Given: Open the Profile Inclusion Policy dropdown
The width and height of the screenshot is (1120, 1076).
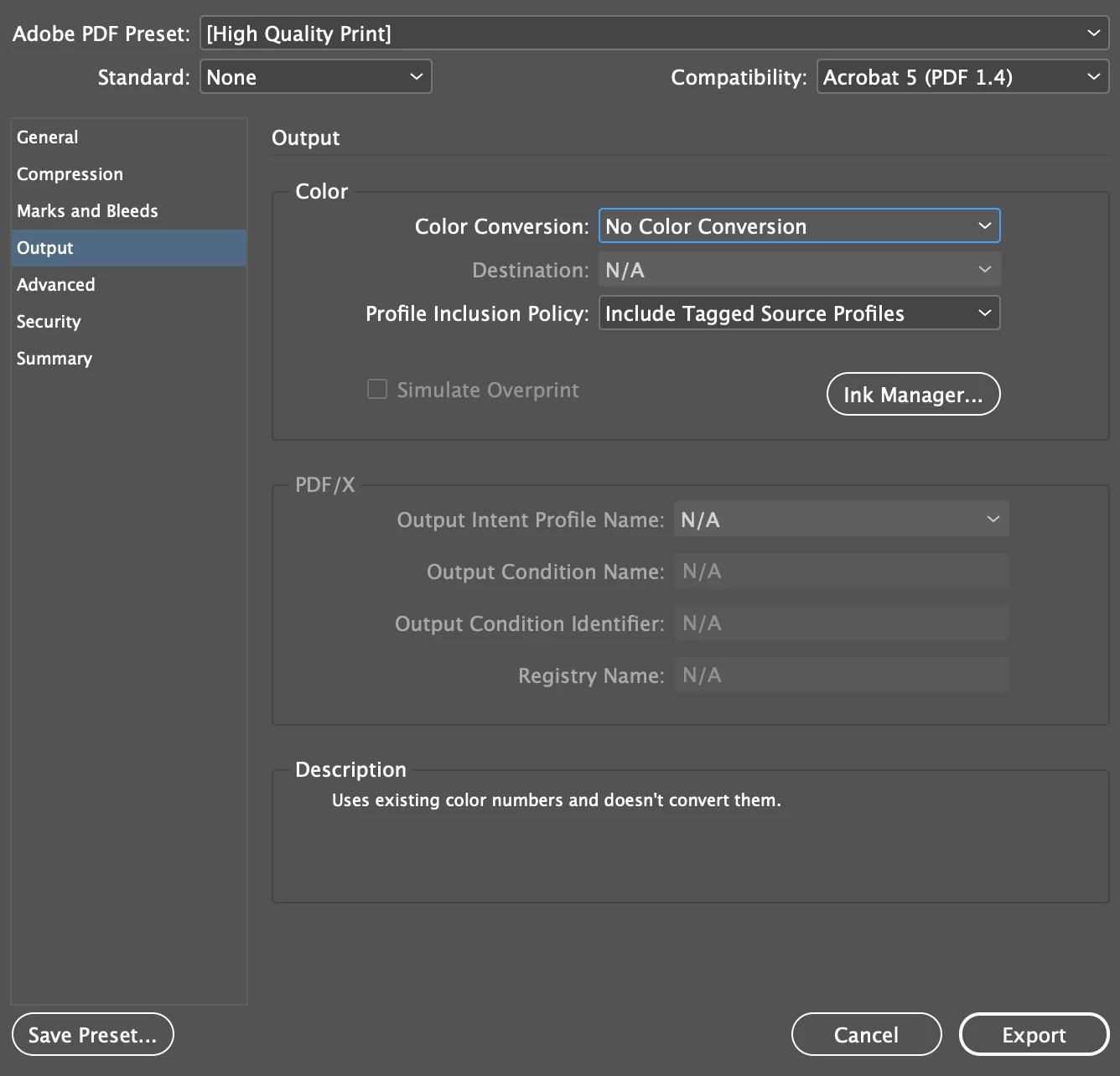Looking at the screenshot, I should pyautogui.click(x=799, y=313).
